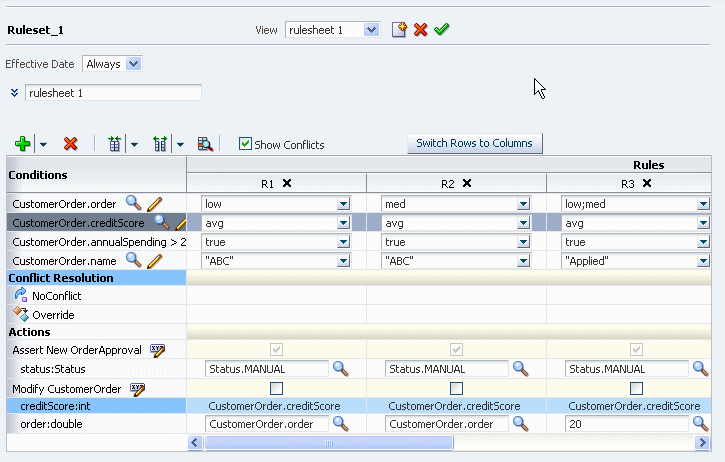Click the red X delete rulesheet icon
Image resolution: width=725 pixels, height=462 pixels.
point(420,30)
